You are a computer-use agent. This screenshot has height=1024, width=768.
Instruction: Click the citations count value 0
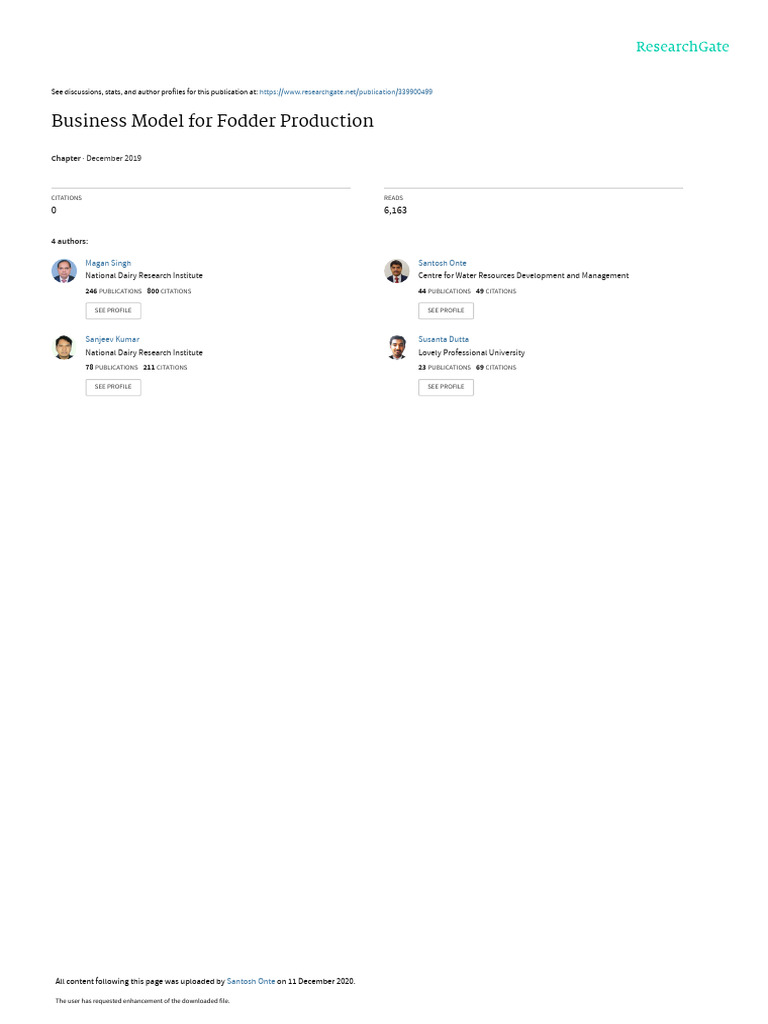click(x=54, y=210)
